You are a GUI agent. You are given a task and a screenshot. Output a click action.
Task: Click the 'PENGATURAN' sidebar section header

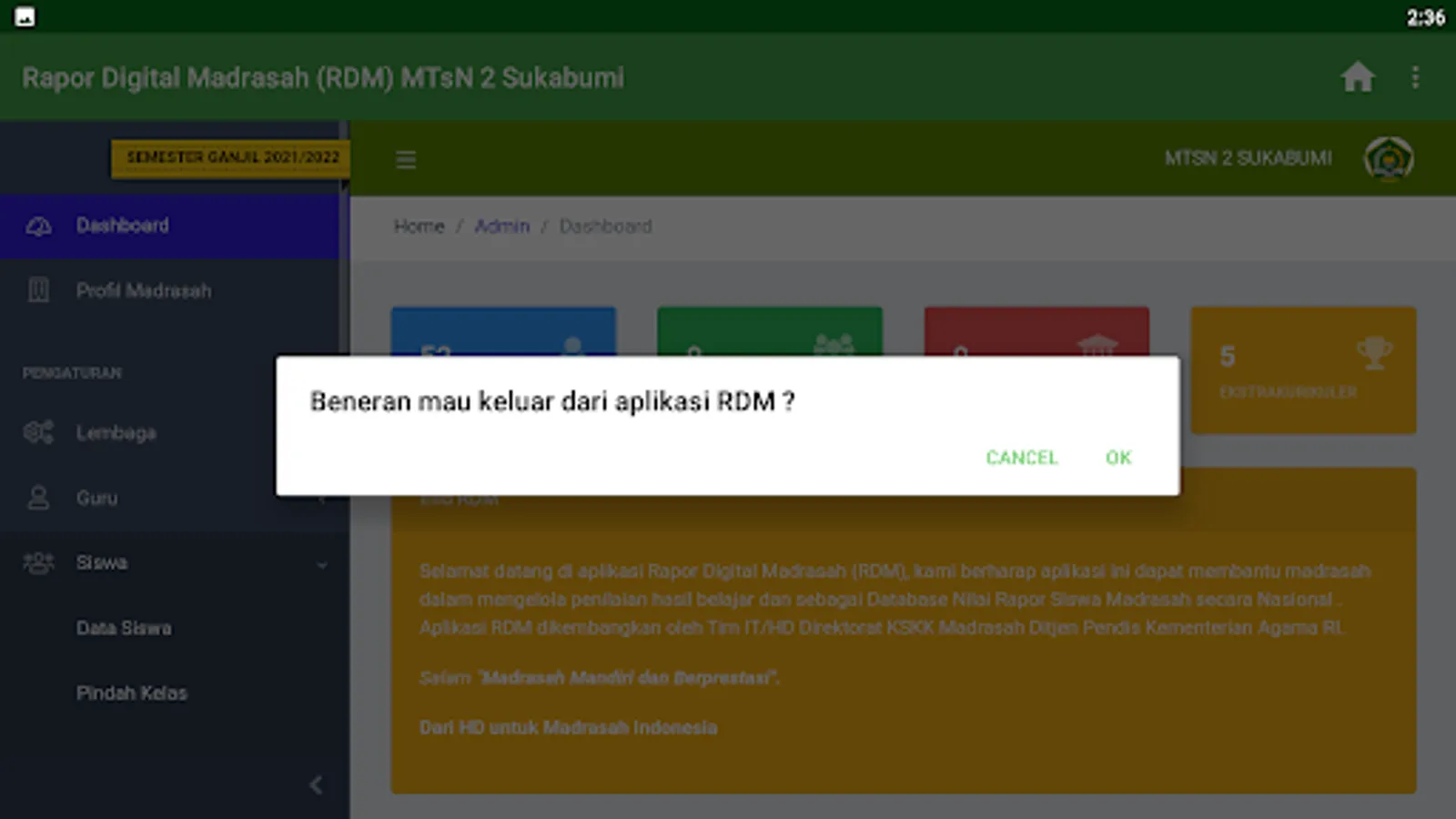(x=72, y=373)
